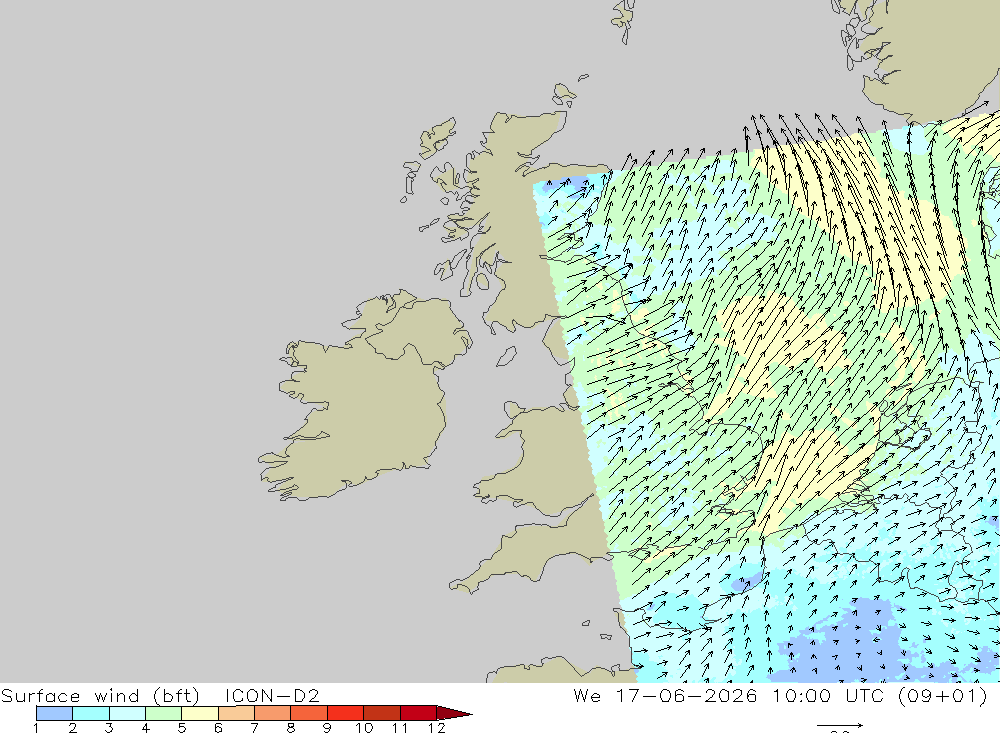Pick the pale yellow swatch between 5 and 6
This screenshot has width=1000, height=733.
pos(200,713)
